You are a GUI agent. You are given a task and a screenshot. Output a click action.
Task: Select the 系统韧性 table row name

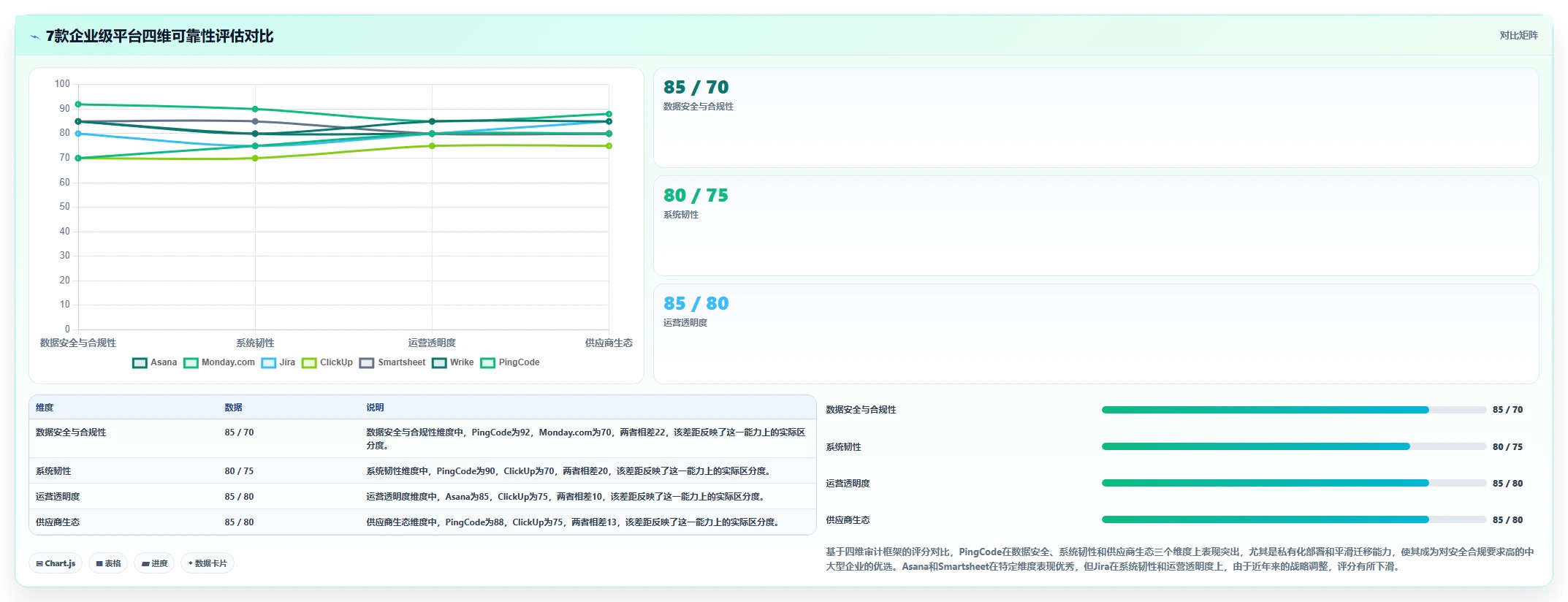point(53,471)
